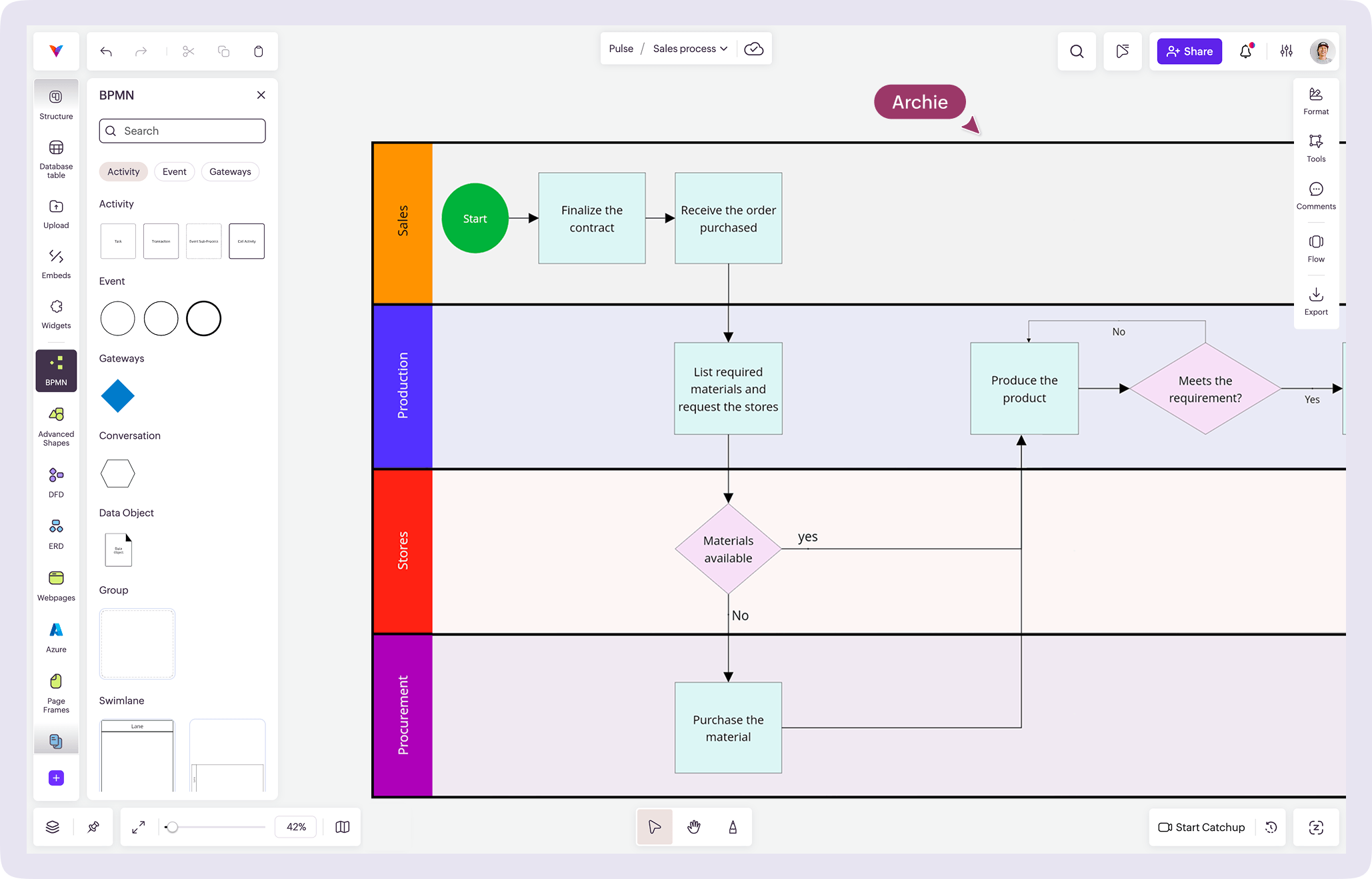Enable the laser pointer tool
This screenshot has height=879, width=1372.
click(x=732, y=827)
